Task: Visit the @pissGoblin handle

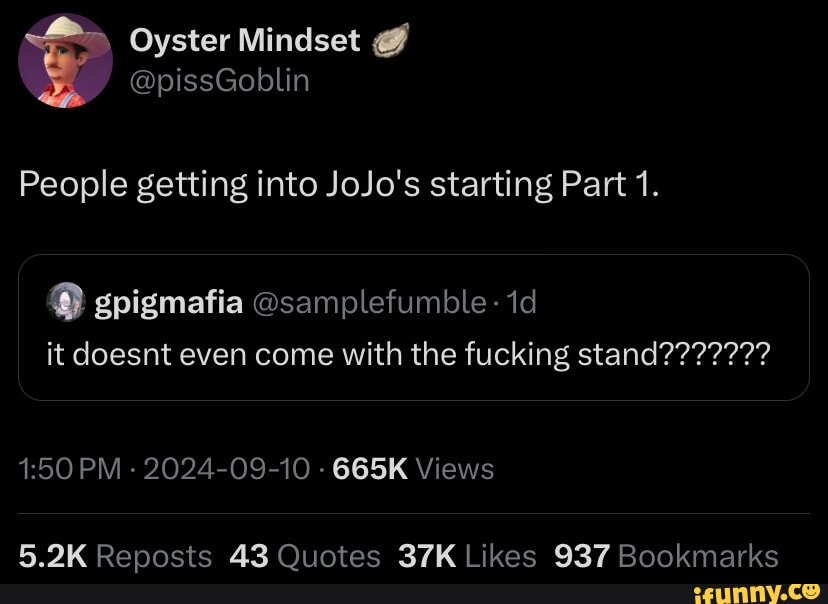Action: tap(219, 80)
